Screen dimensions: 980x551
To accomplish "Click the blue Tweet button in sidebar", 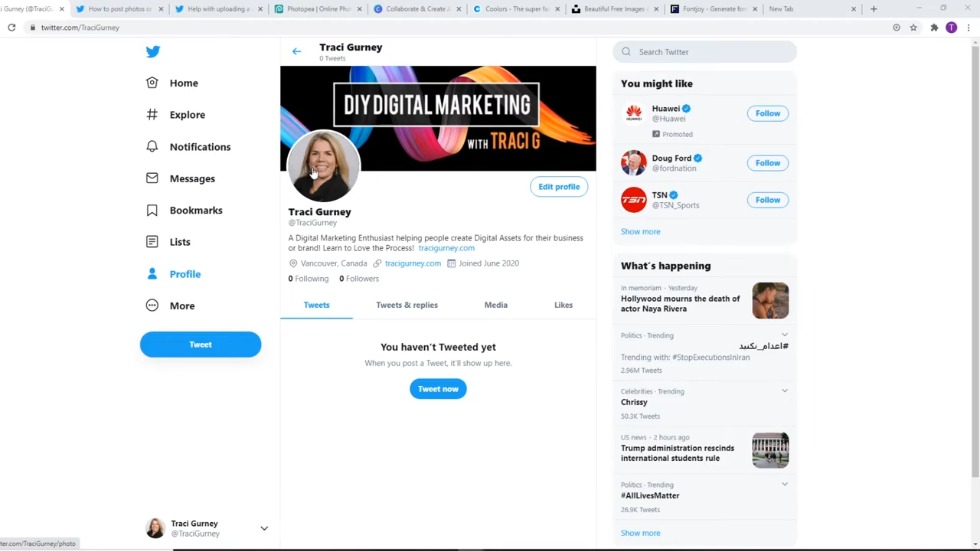I will point(201,344).
